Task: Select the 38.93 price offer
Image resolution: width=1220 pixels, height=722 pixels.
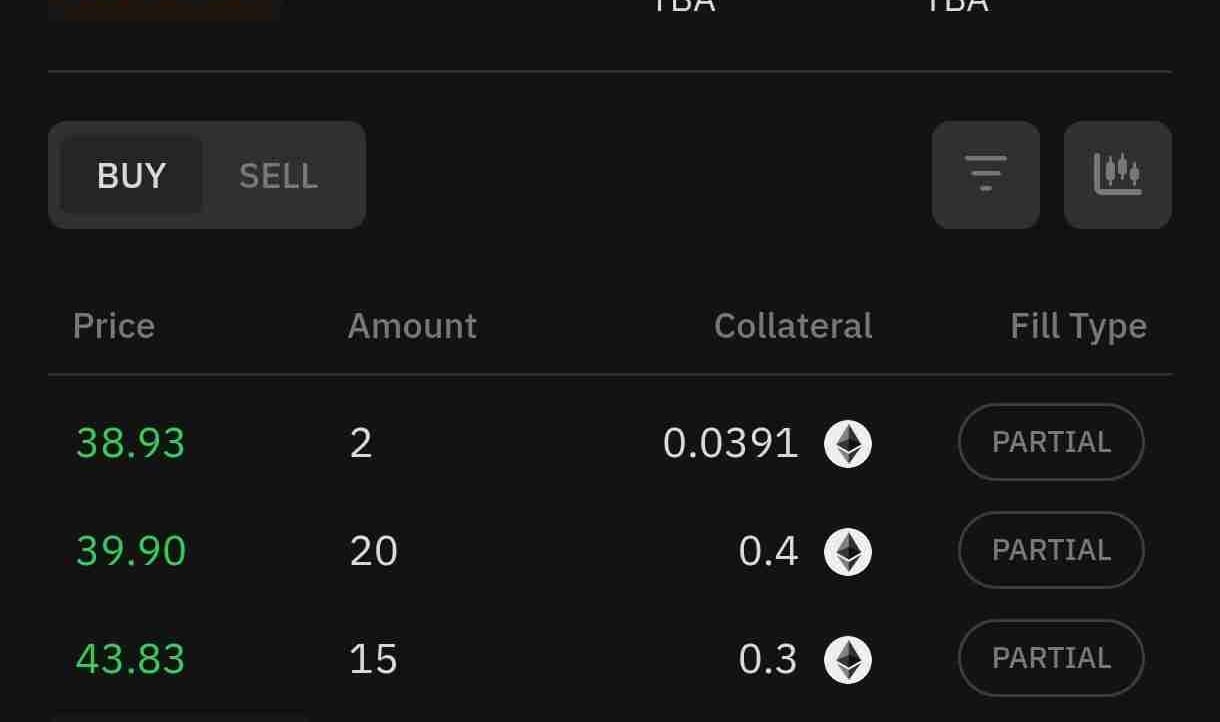Action: [131, 443]
